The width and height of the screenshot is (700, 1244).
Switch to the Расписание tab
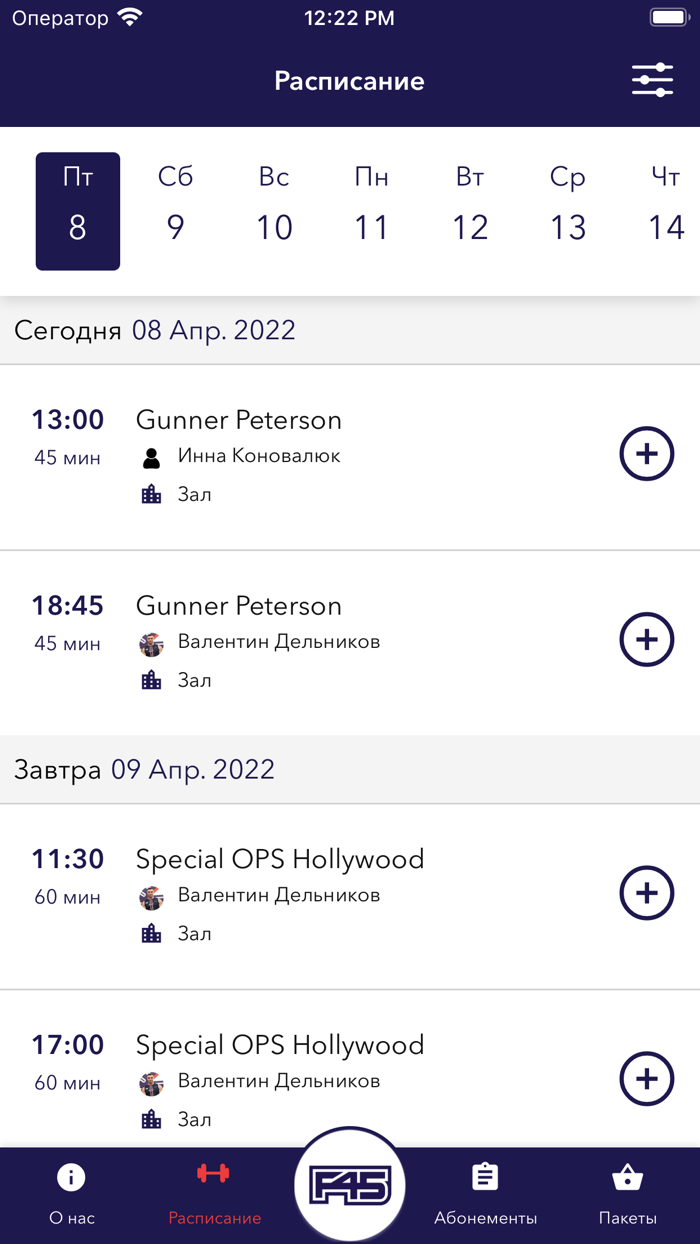(x=214, y=1194)
